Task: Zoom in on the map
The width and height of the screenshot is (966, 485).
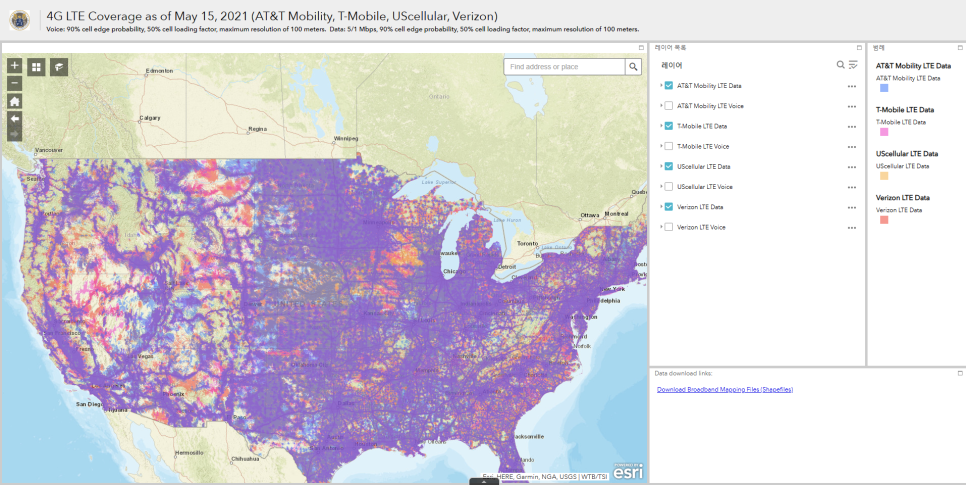Action: pos(14,65)
